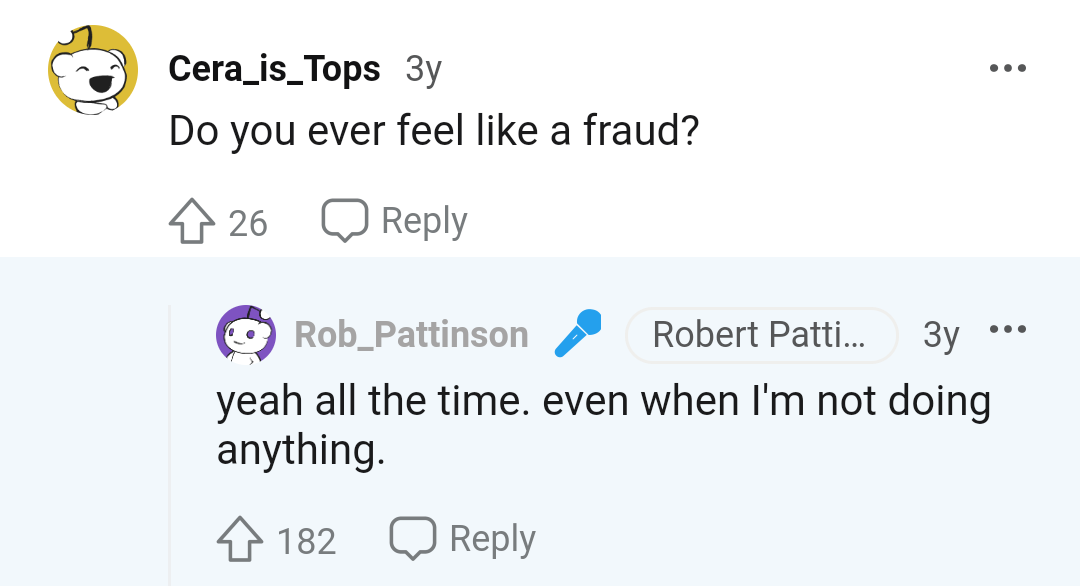Upvote Rob_Pattinson's reply
This screenshot has width=1080, height=586.
[240, 539]
